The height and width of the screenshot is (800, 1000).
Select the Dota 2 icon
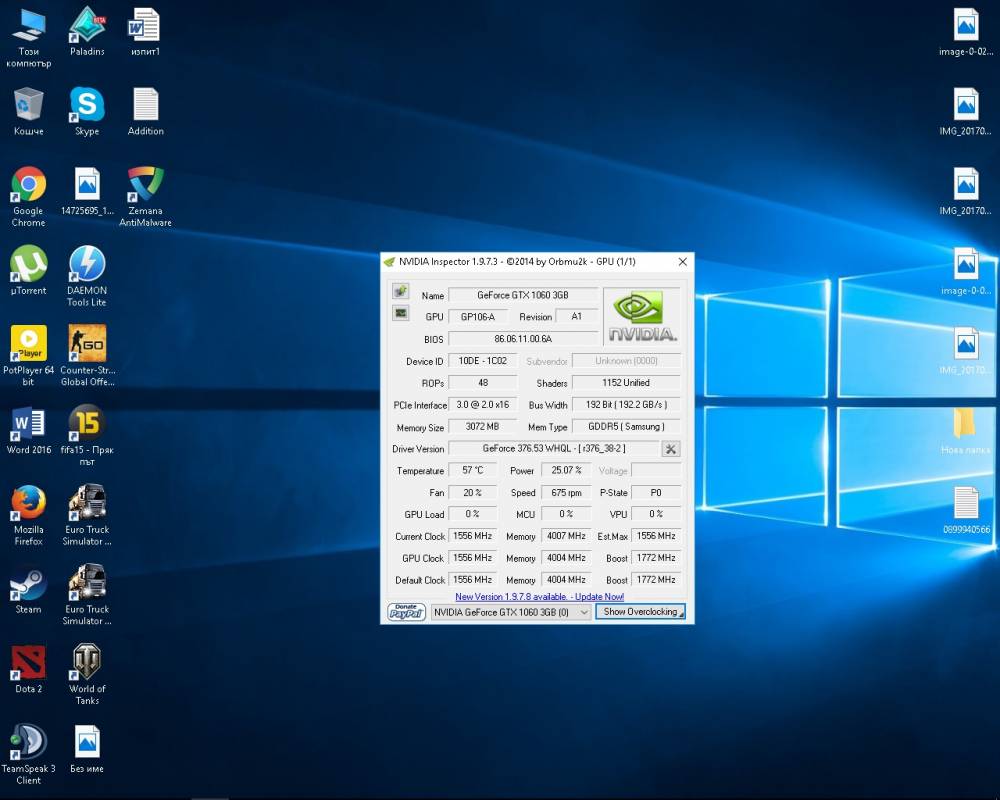(x=28, y=670)
